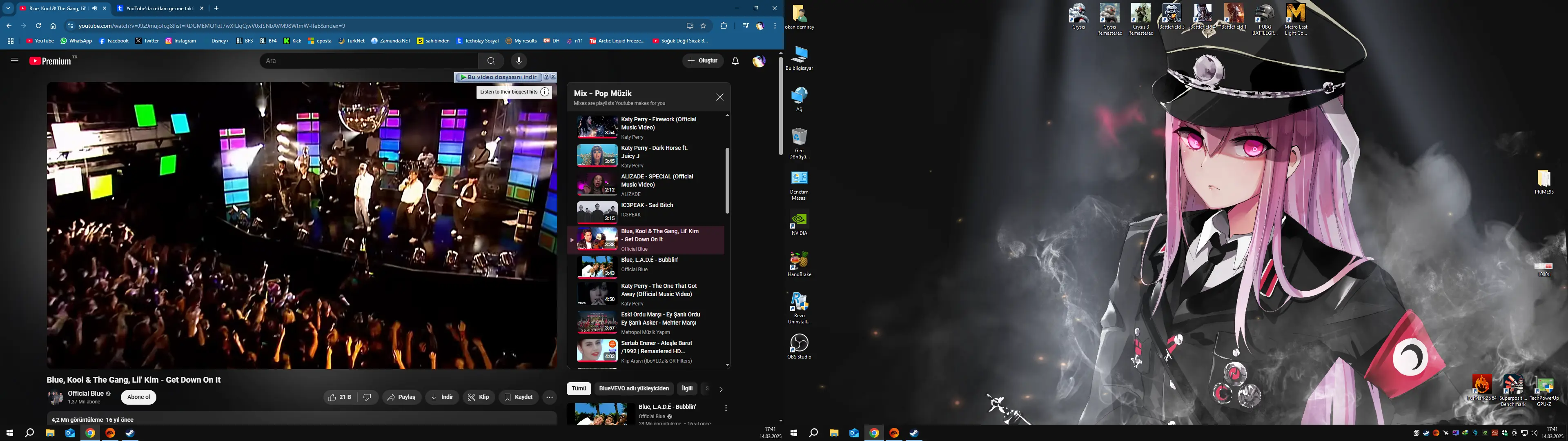Viewport: 1568px width, 441px height.
Task: Open Chrome media controls icon
Action: tap(746, 26)
